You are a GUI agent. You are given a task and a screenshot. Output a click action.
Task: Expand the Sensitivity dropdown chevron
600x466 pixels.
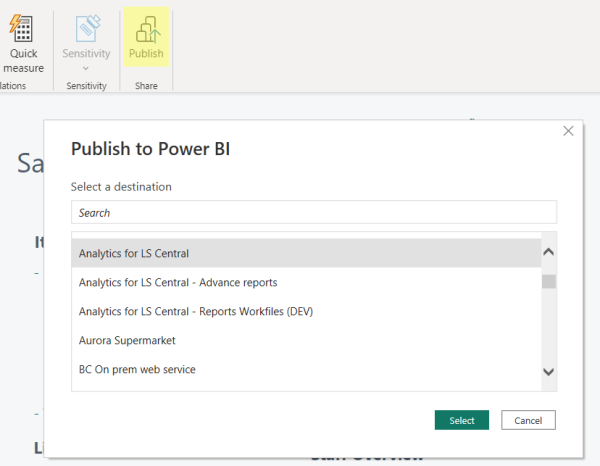coord(86,68)
